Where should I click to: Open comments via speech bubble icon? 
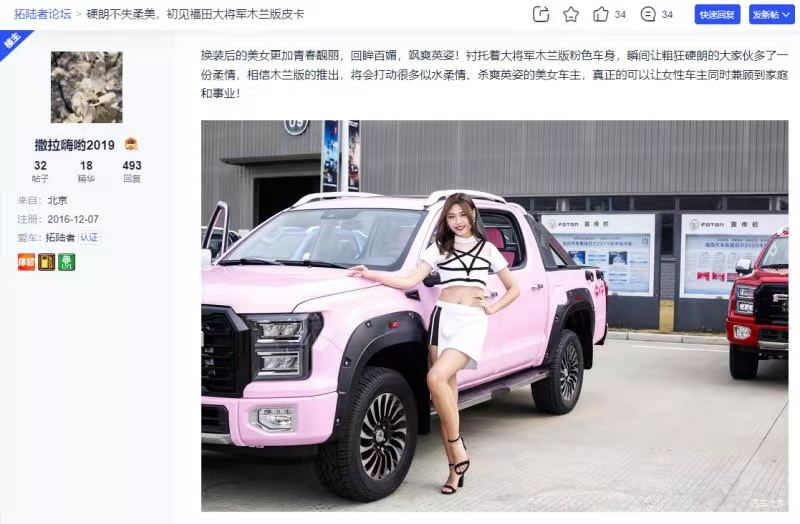pyautogui.click(x=648, y=14)
